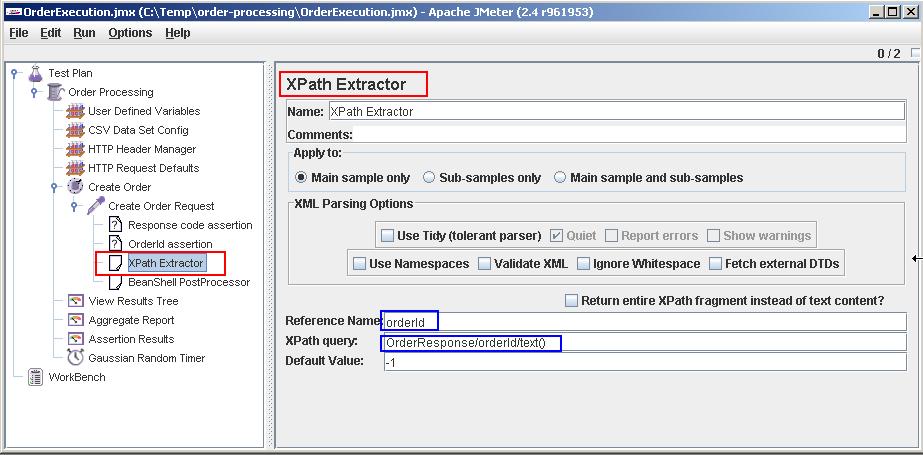
Task: Check the Ignore Whitespace option
Action: tap(583, 264)
